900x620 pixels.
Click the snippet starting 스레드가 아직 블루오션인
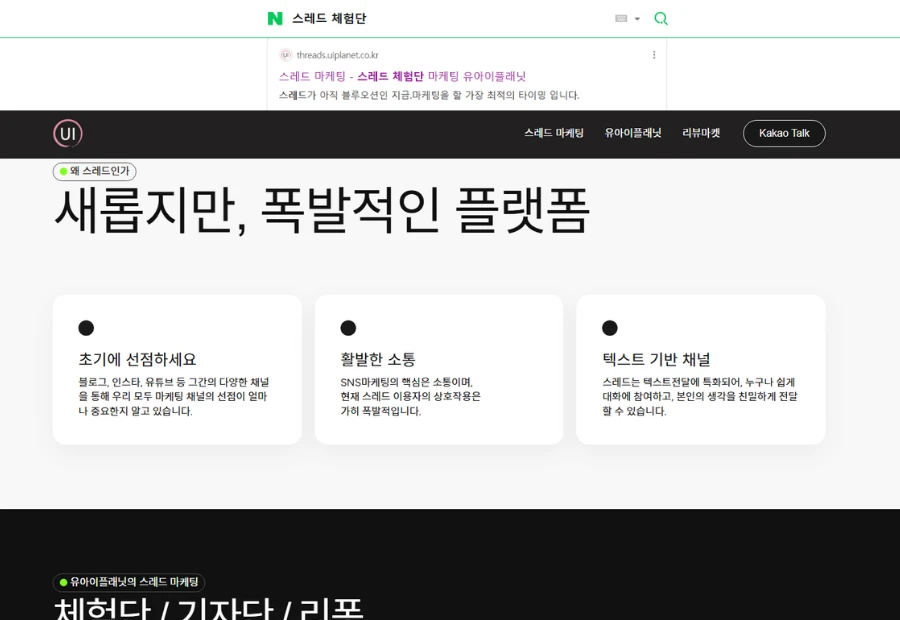[x=429, y=95]
